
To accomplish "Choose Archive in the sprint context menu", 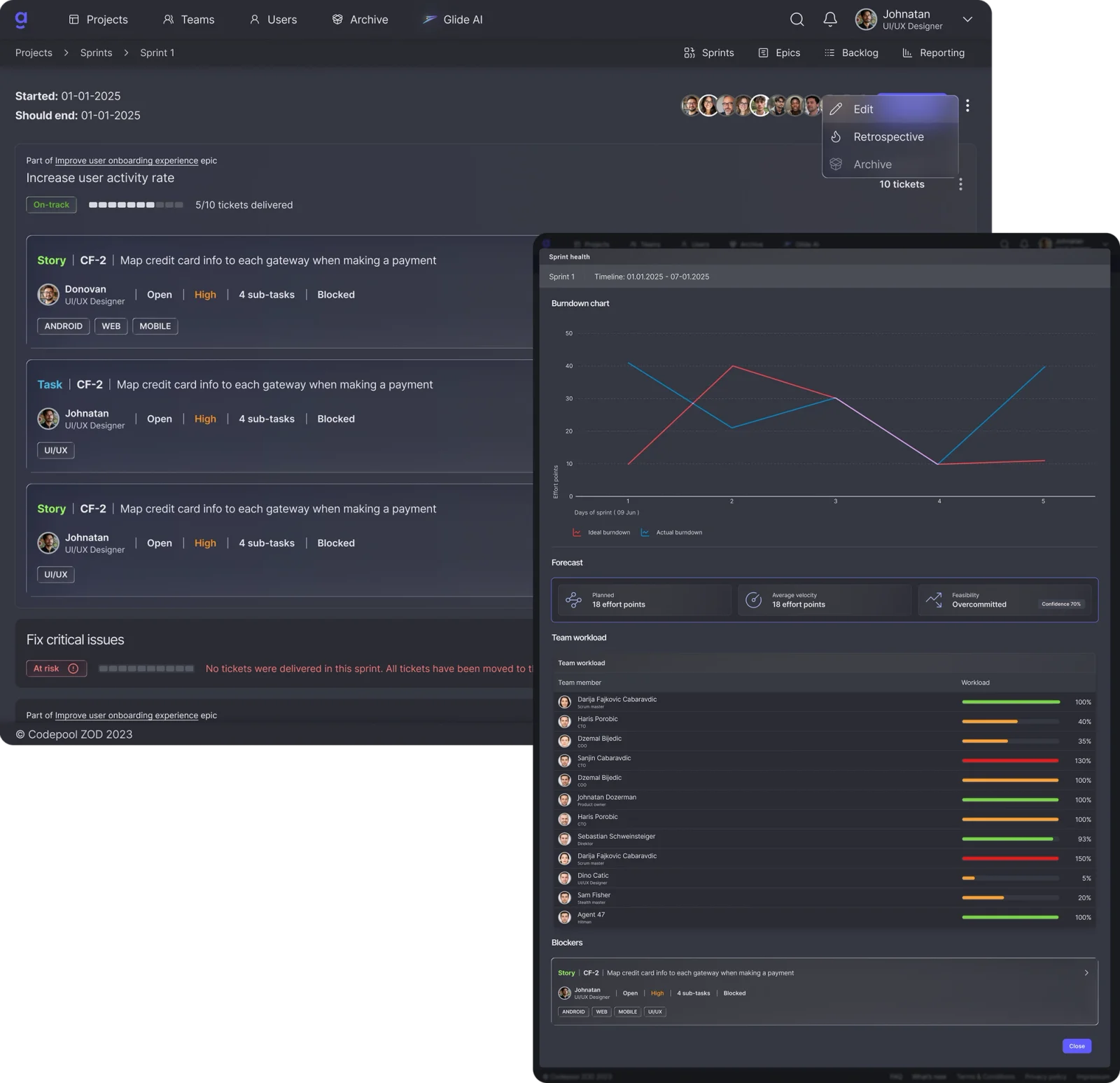I will click(x=890, y=165).
